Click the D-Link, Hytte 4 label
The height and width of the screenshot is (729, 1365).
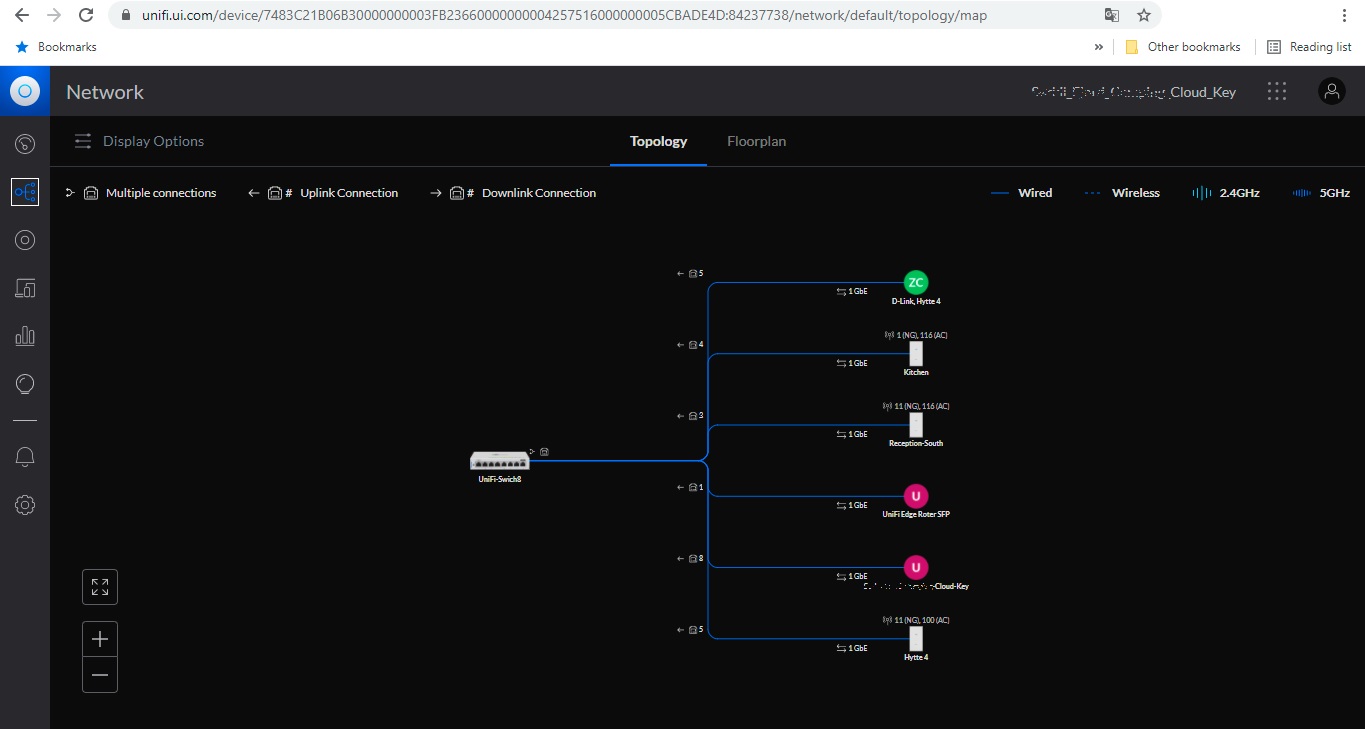tap(916, 301)
